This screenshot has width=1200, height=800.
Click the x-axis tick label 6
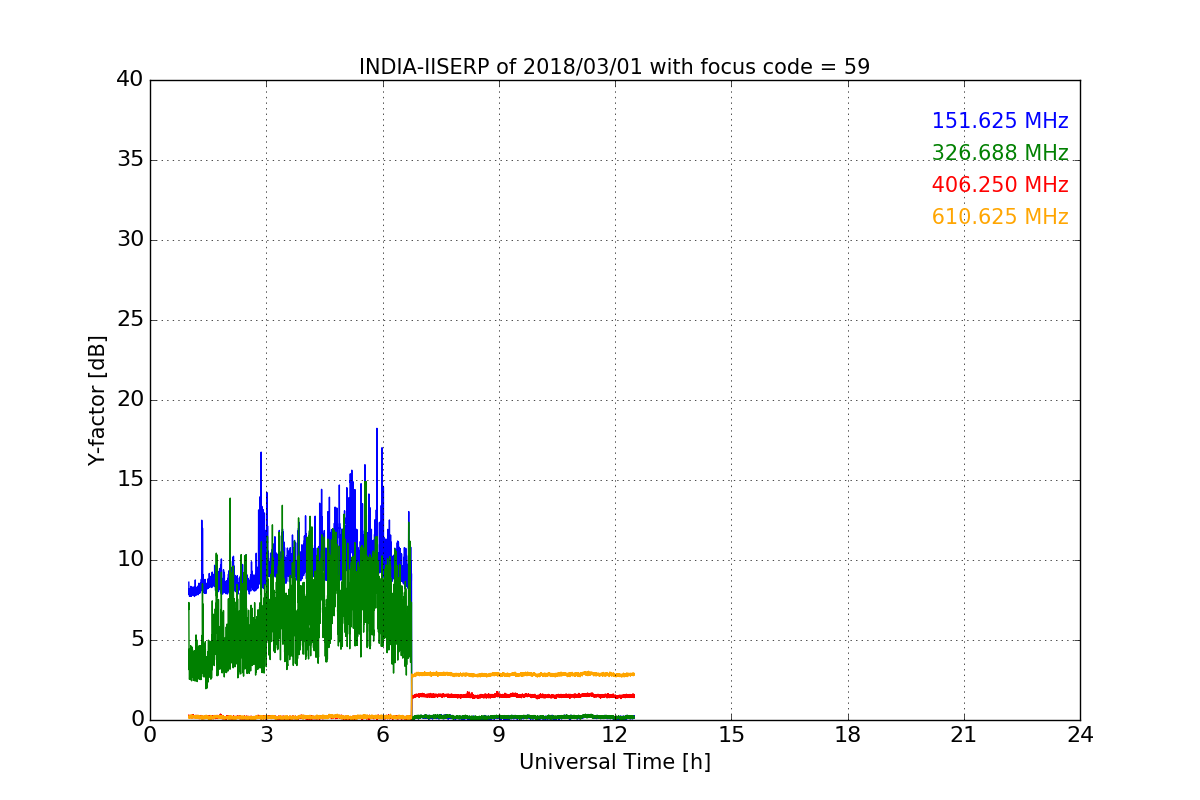[x=383, y=735]
